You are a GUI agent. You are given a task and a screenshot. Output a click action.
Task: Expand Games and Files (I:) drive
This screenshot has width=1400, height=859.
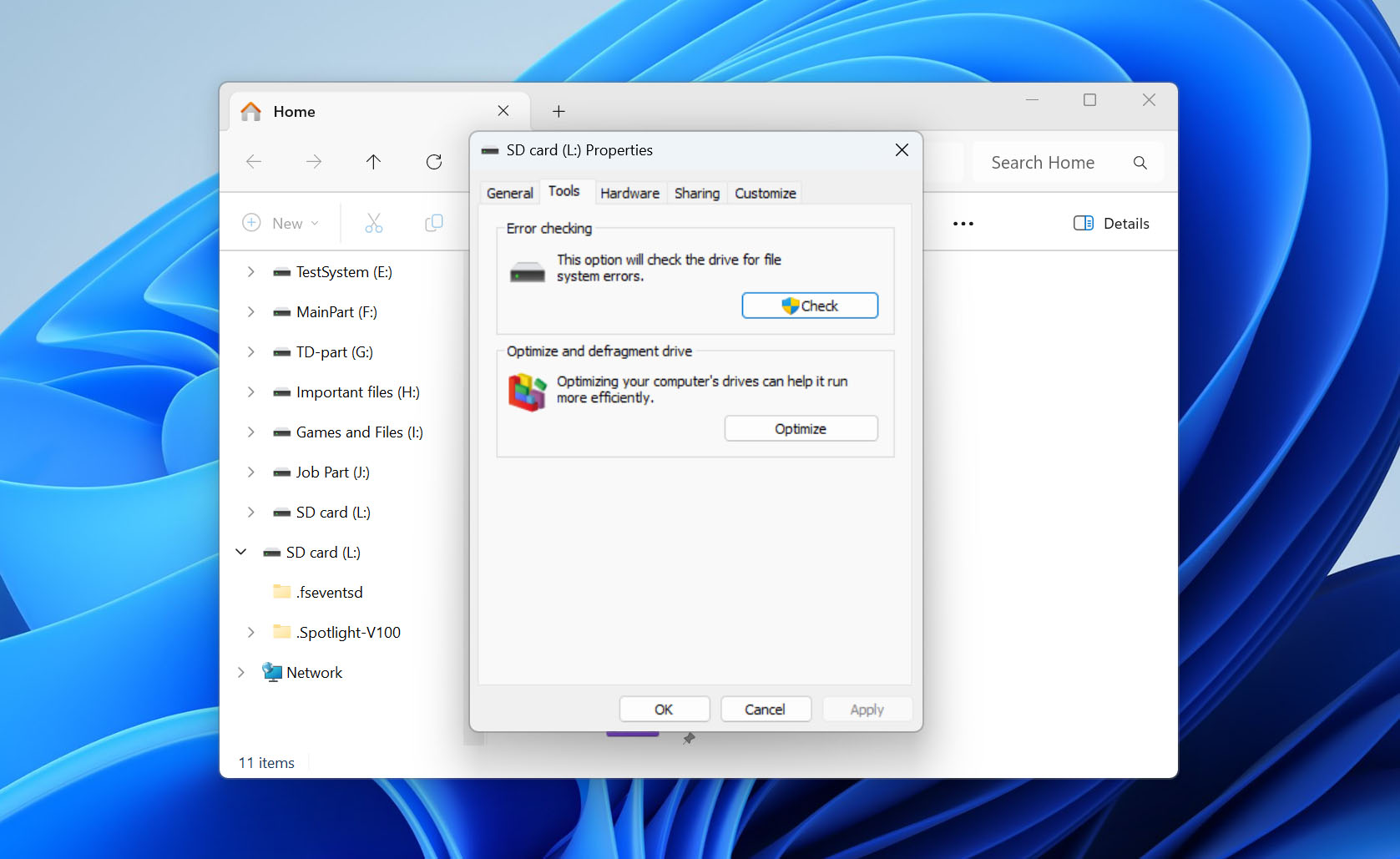coord(250,432)
